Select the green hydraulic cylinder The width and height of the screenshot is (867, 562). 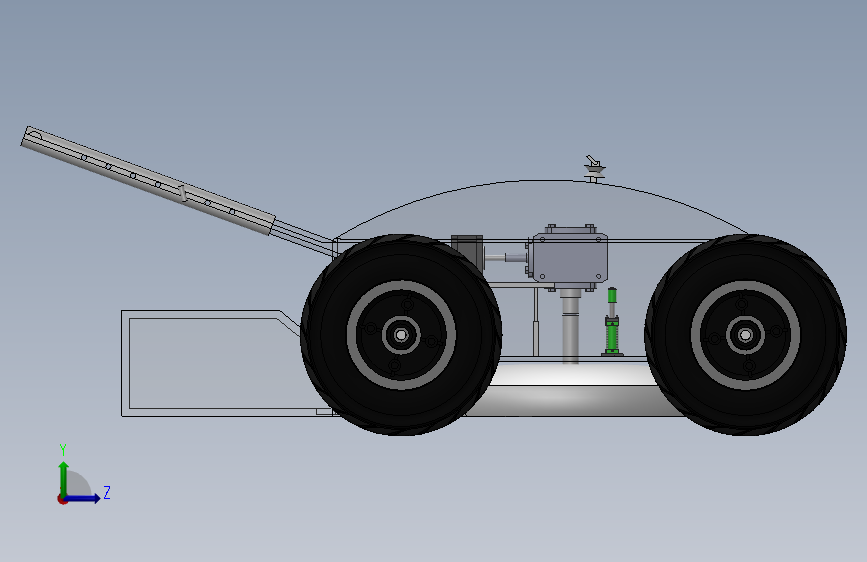pyautogui.click(x=612, y=322)
